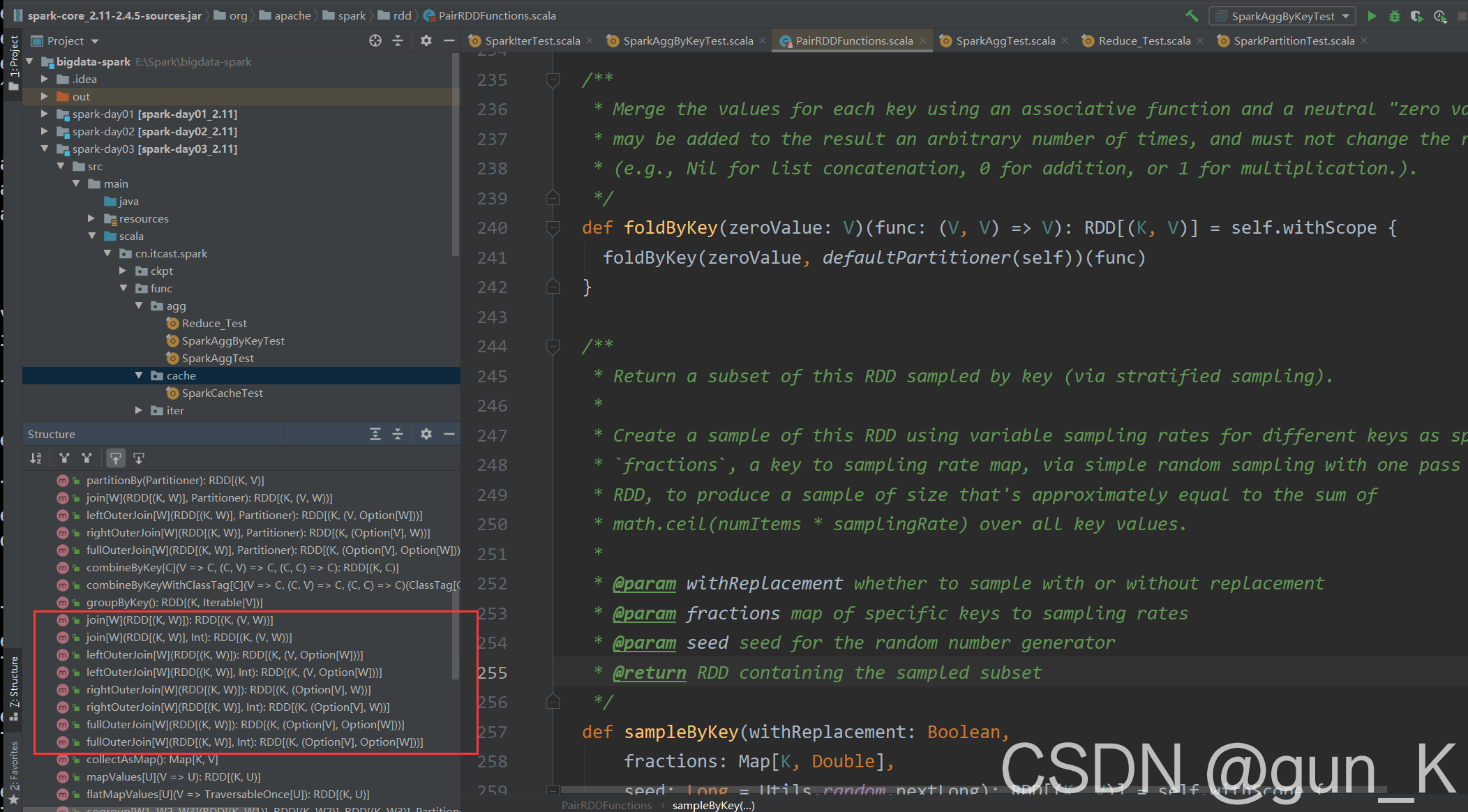
Task: Collapse the spark-day03 module
Action: pyautogui.click(x=45, y=149)
